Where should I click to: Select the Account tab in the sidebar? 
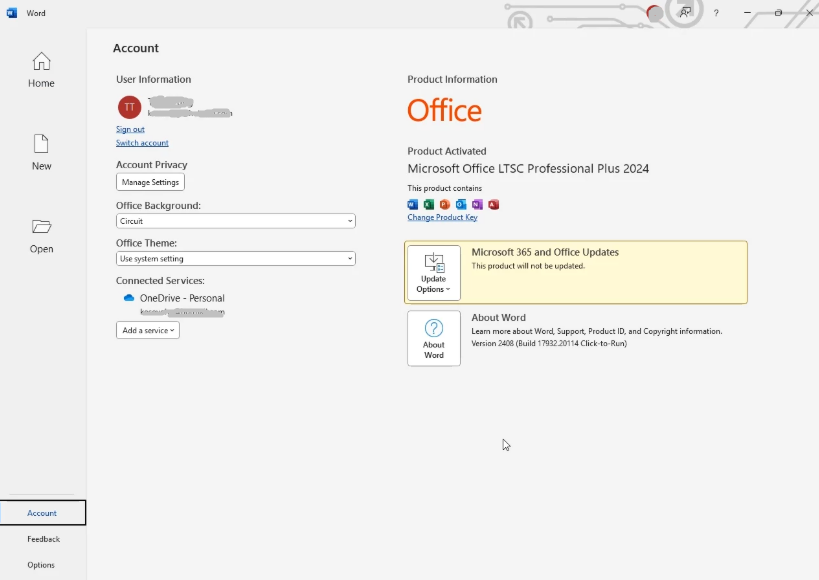pos(43,513)
